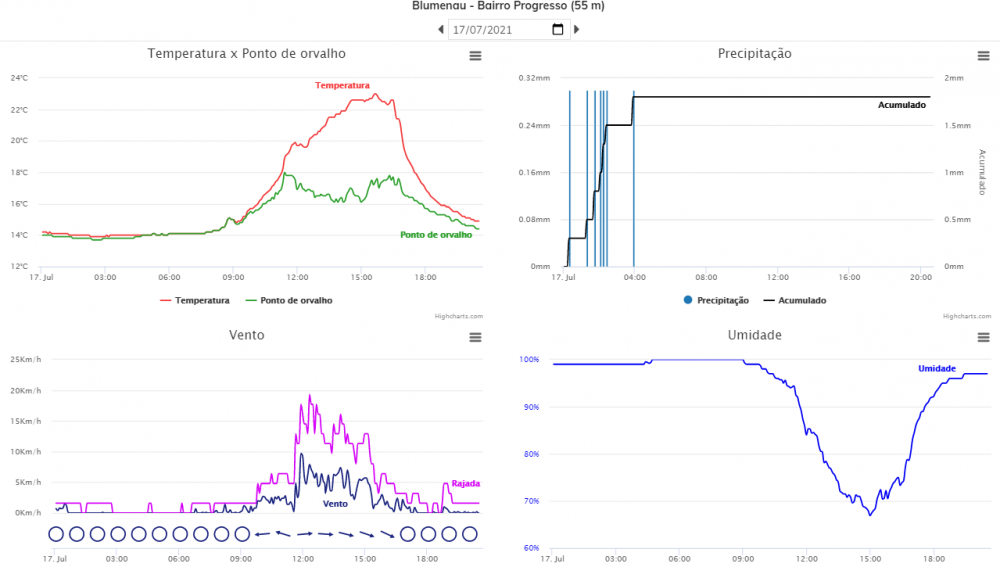Image resolution: width=1000 pixels, height=567 pixels.
Task: Click the precipitation bar at 04:00
Action: coord(634,180)
